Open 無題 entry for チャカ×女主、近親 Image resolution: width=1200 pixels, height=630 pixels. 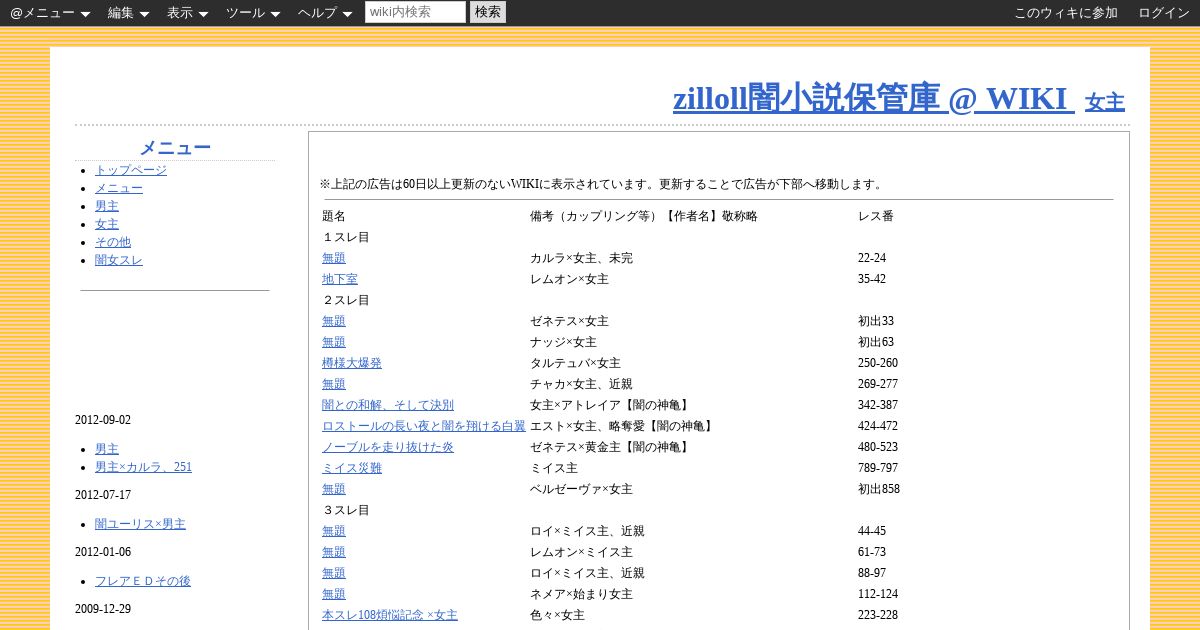(x=334, y=384)
